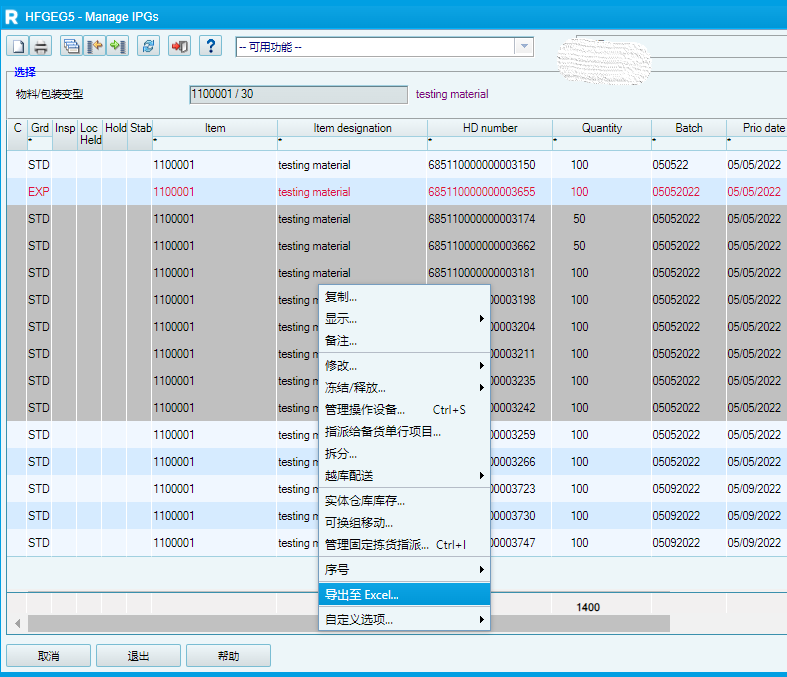
Task: Select 管理操作设备... menu entry
Action: coord(405,410)
